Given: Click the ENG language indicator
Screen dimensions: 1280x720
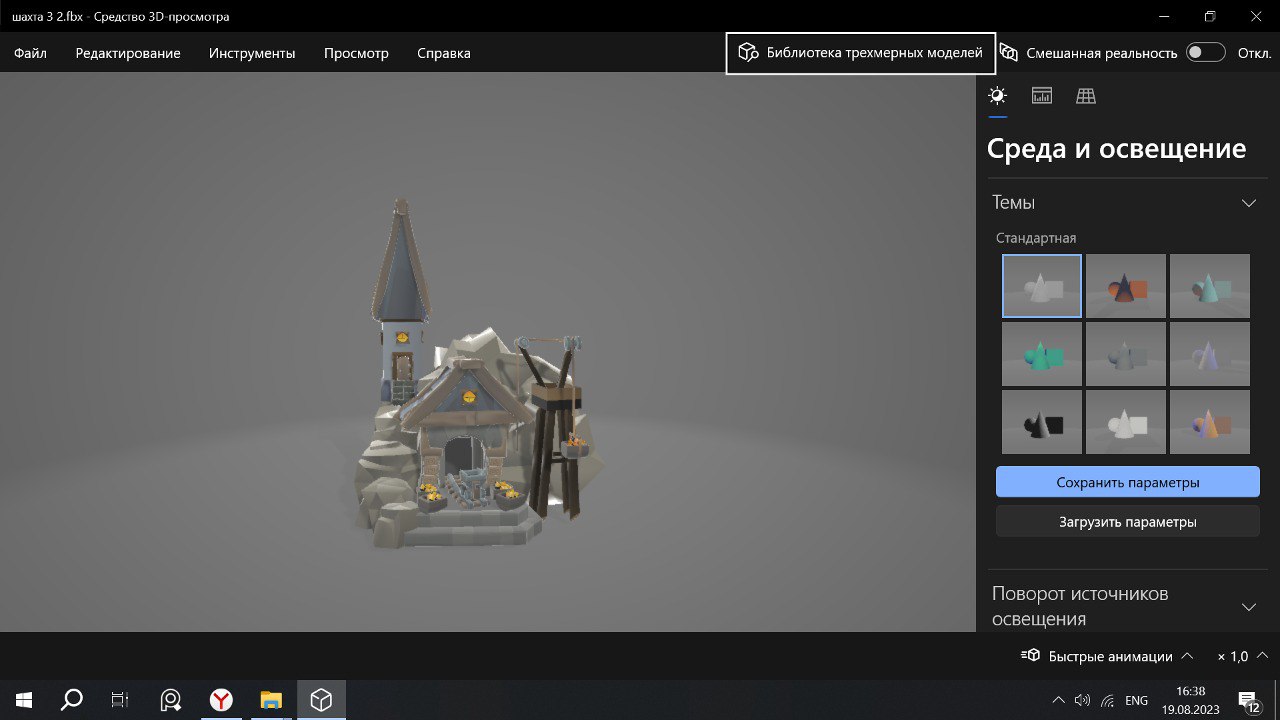Looking at the screenshot, I should point(1137,700).
